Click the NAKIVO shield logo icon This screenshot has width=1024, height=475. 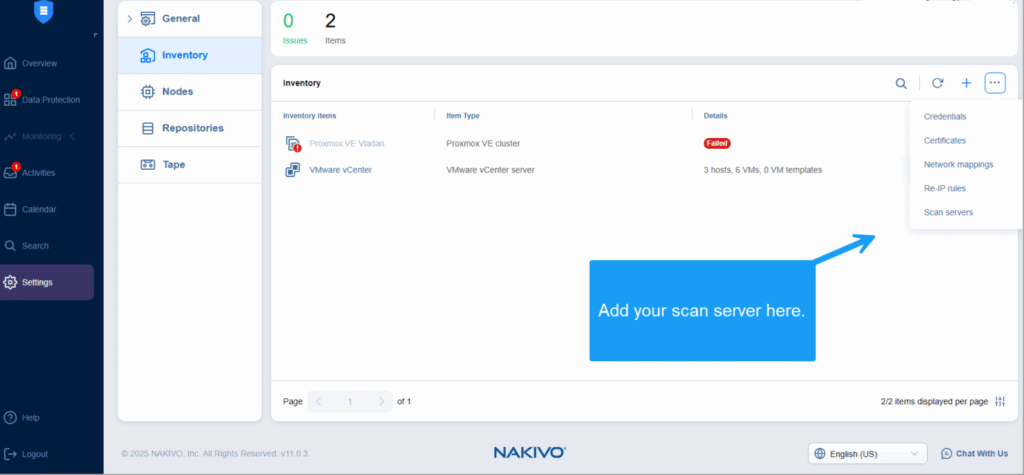tap(43, 11)
